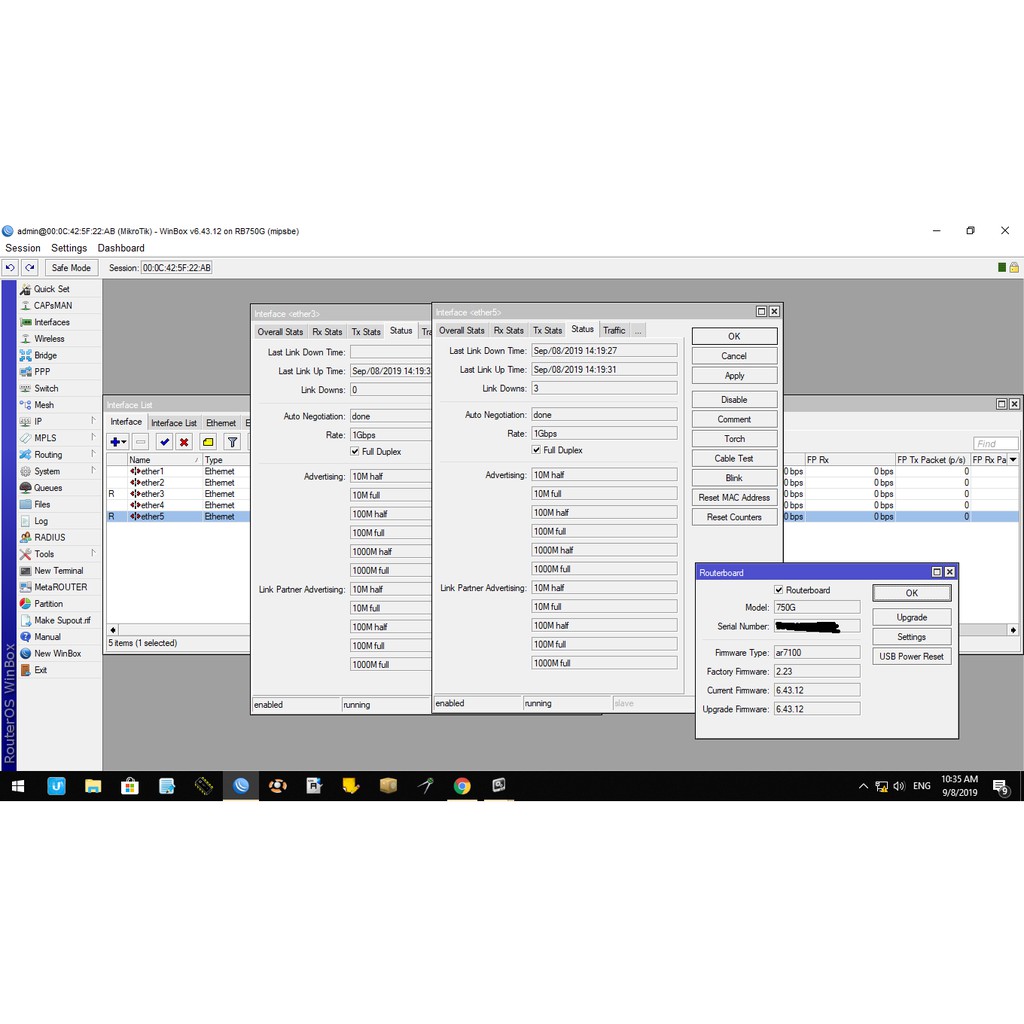Click Reset MAC Address

734,498
